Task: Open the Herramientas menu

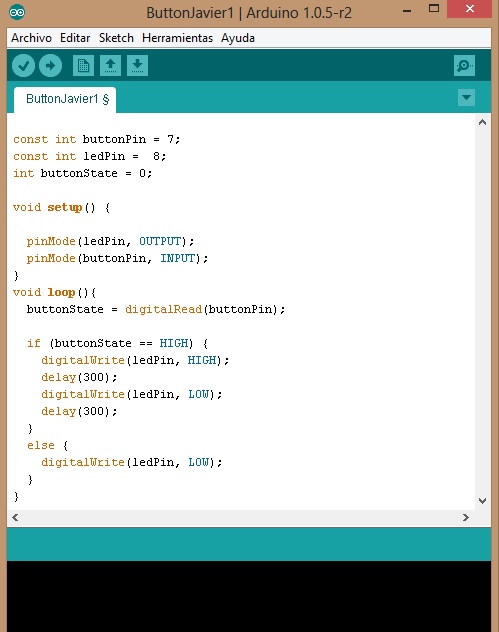Action: click(177, 38)
